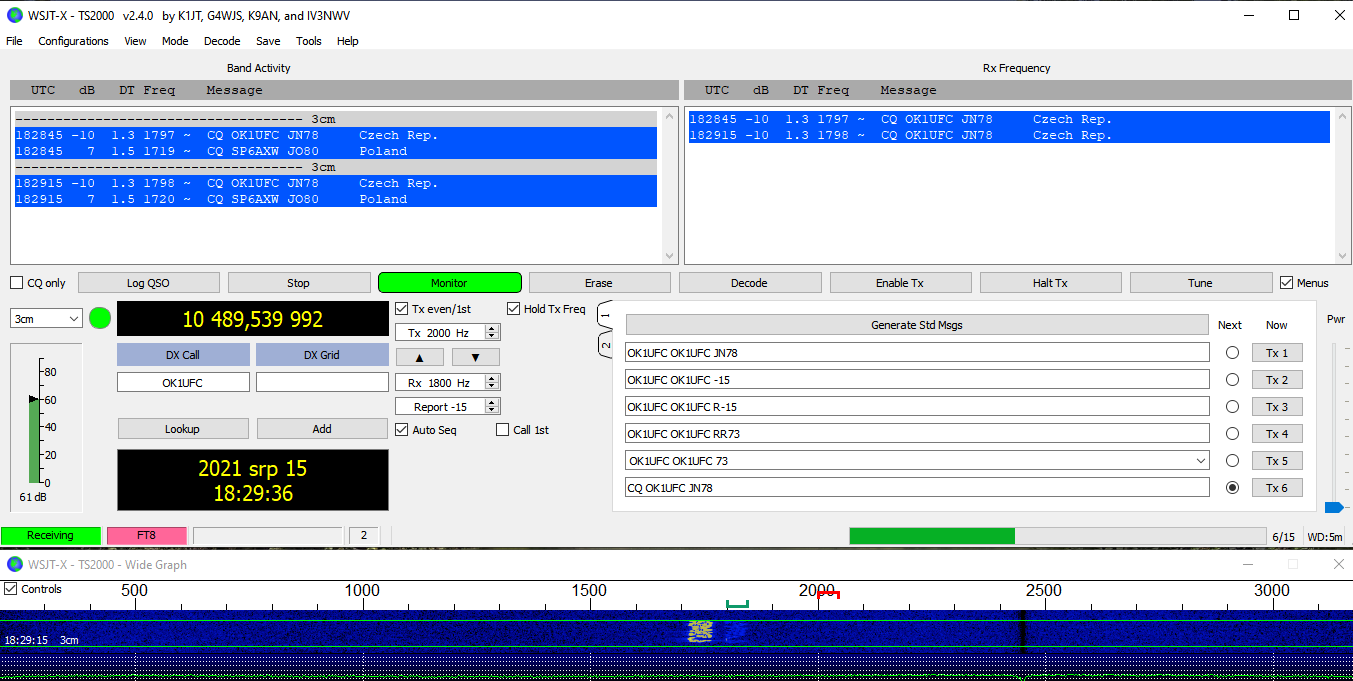Select message tab 2

click(605, 345)
